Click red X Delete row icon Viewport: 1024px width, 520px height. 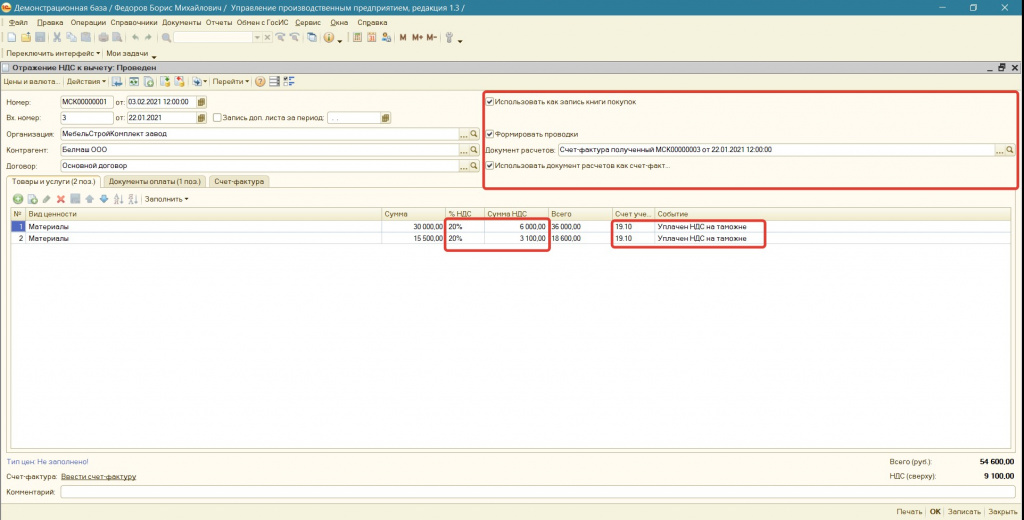(61, 199)
